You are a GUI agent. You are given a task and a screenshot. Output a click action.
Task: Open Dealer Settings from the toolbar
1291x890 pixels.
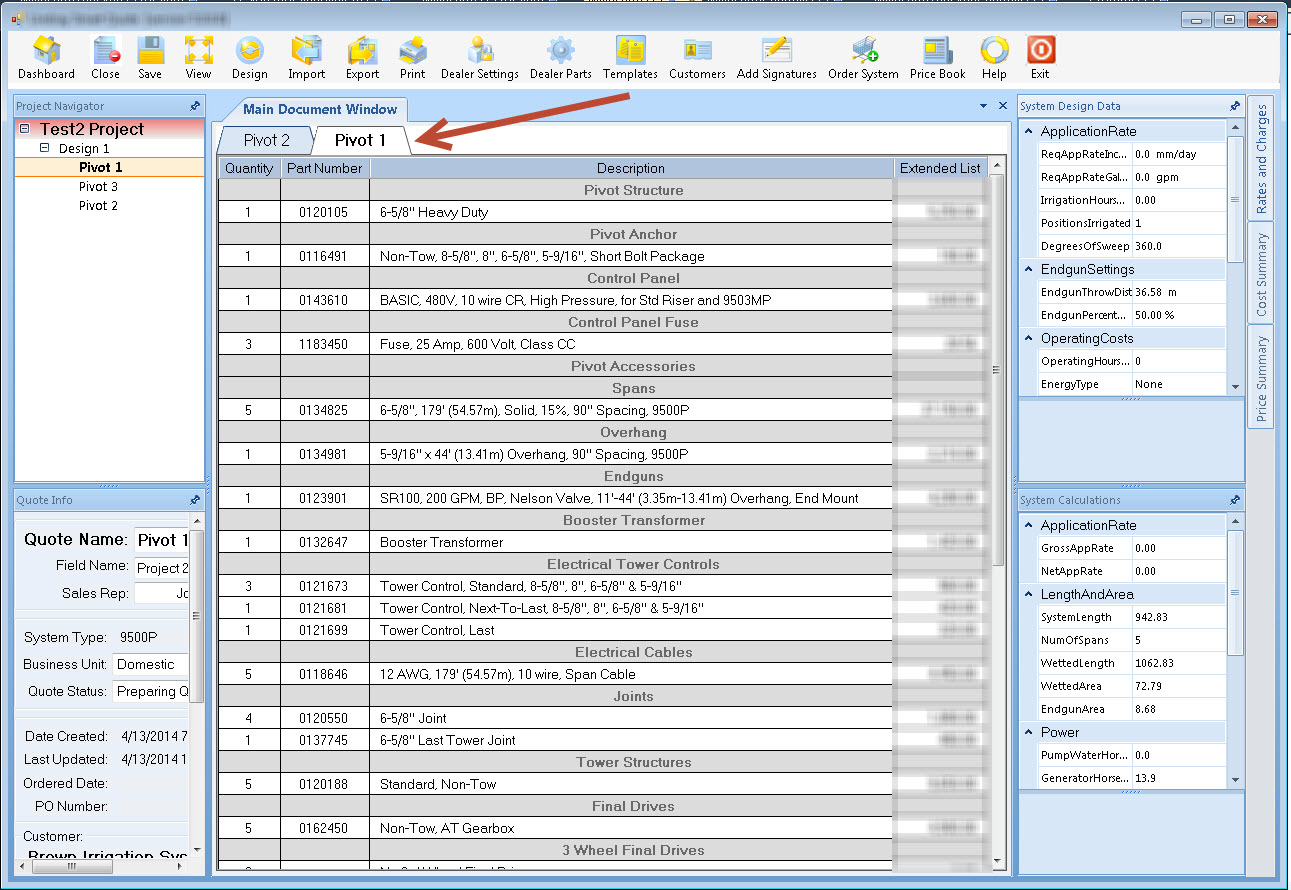pyautogui.click(x=480, y=58)
